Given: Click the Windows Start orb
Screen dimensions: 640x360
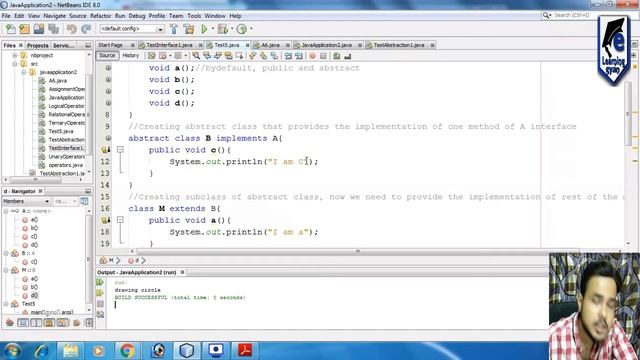Looking at the screenshot, I should (12, 351).
